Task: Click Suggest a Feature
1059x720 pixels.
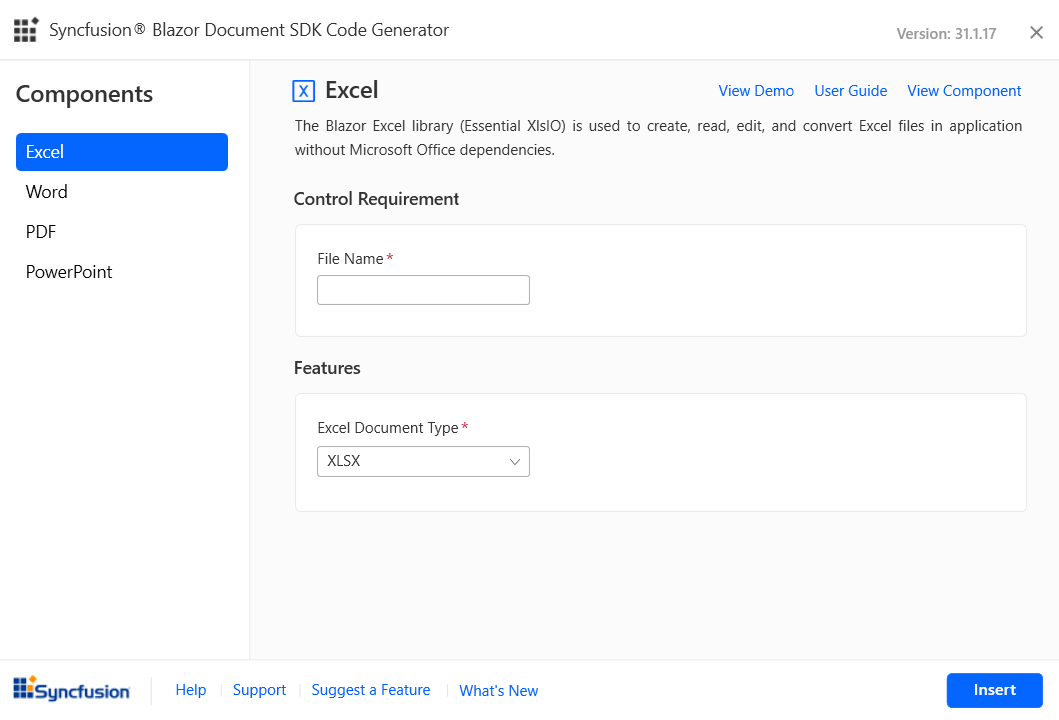Action: [x=371, y=690]
